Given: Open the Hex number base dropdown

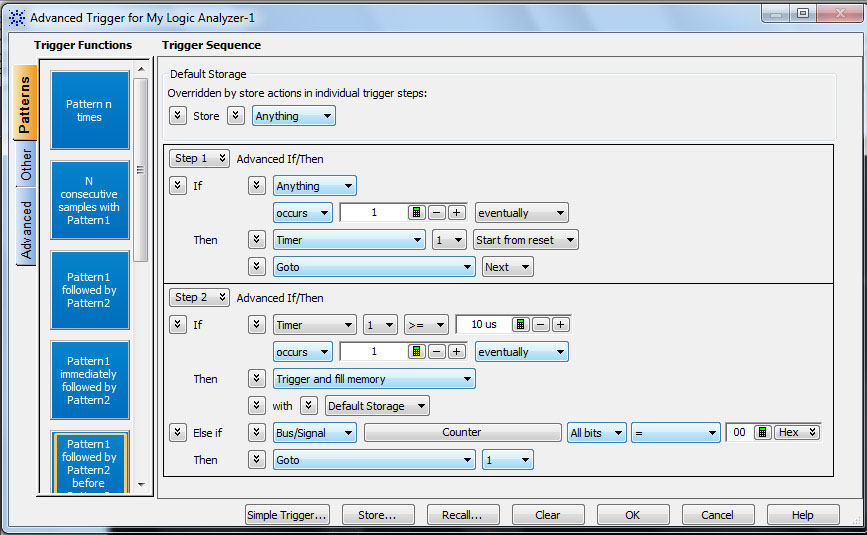Looking at the screenshot, I should pos(798,433).
